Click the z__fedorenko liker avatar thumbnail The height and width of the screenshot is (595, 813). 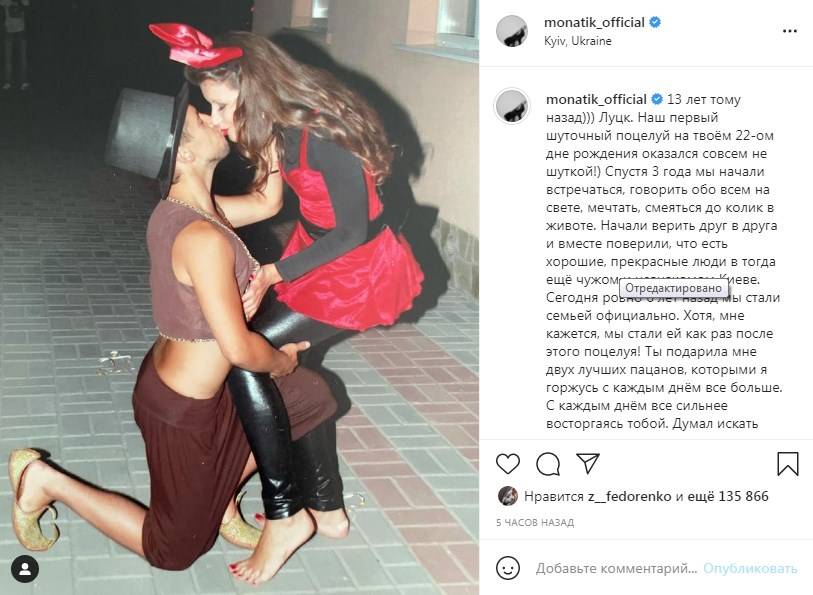click(x=508, y=496)
